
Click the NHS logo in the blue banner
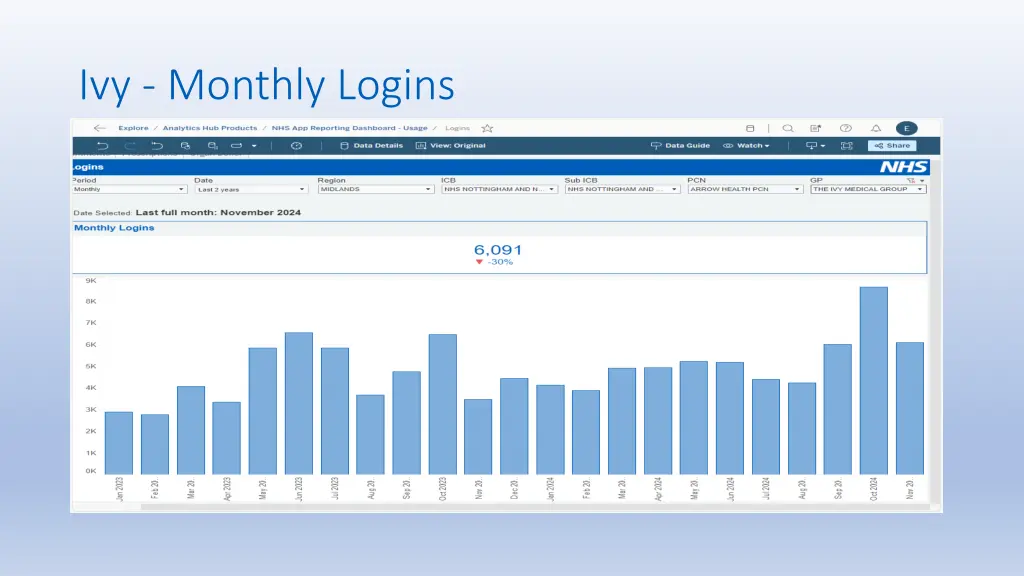[904, 167]
